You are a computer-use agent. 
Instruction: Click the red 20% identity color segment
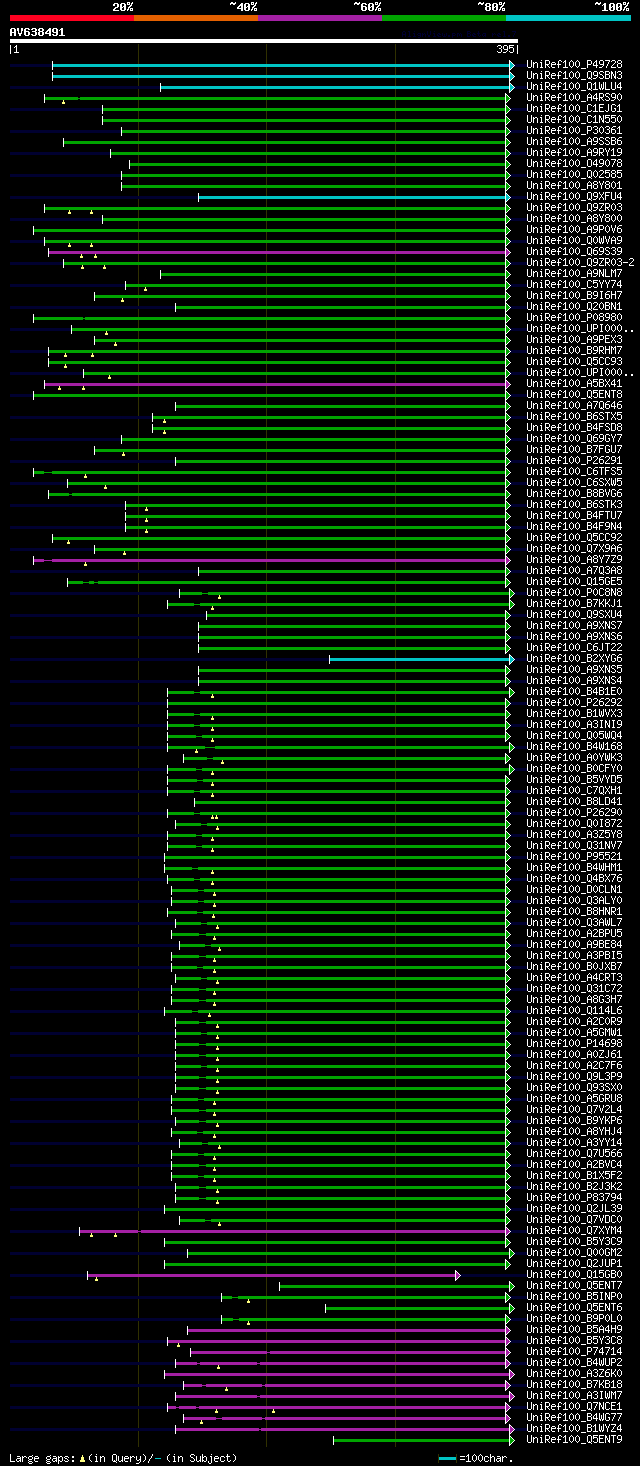click(72, 18)
